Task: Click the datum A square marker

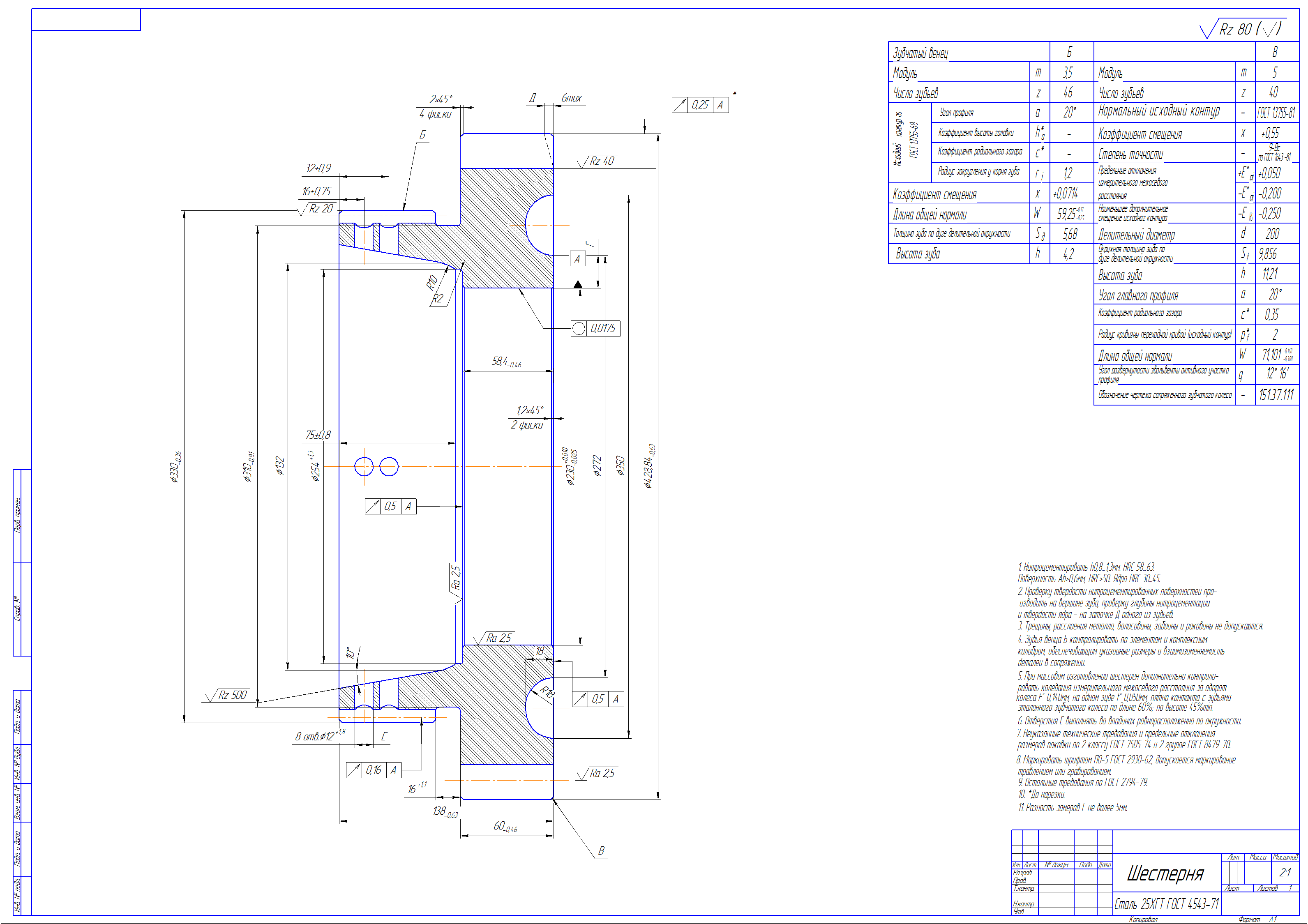Action: tap(578, 258)
